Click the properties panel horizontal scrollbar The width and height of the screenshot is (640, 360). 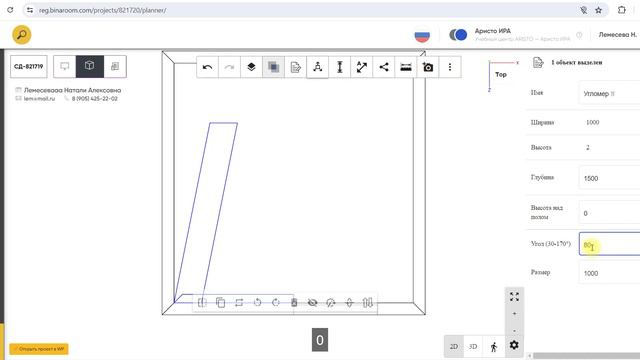click(586, 356)
